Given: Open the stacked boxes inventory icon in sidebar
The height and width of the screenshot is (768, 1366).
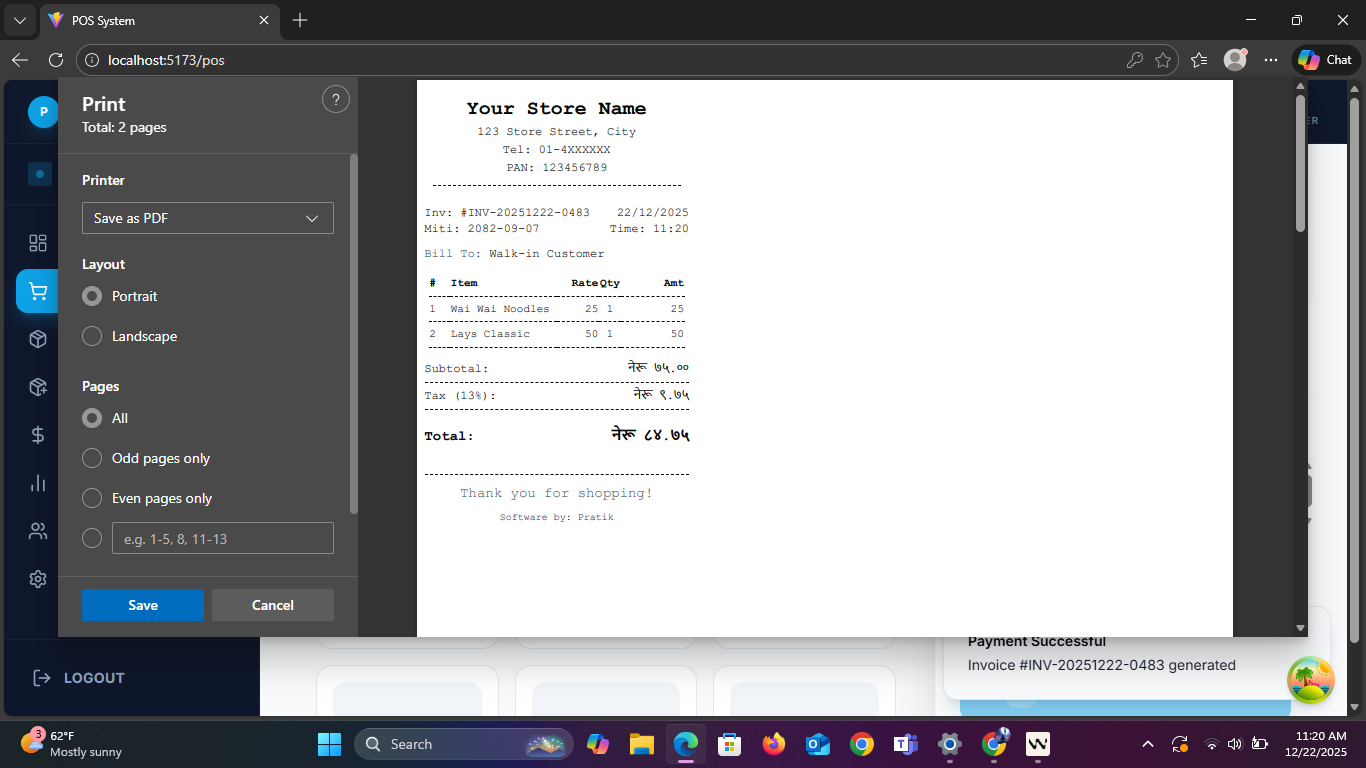Looking at the screenshot, I should 38,387.
